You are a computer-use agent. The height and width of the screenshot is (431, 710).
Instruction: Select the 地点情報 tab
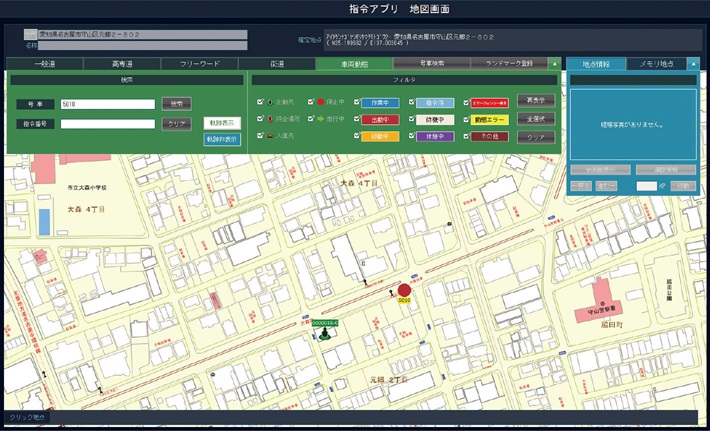click(596, 64)
